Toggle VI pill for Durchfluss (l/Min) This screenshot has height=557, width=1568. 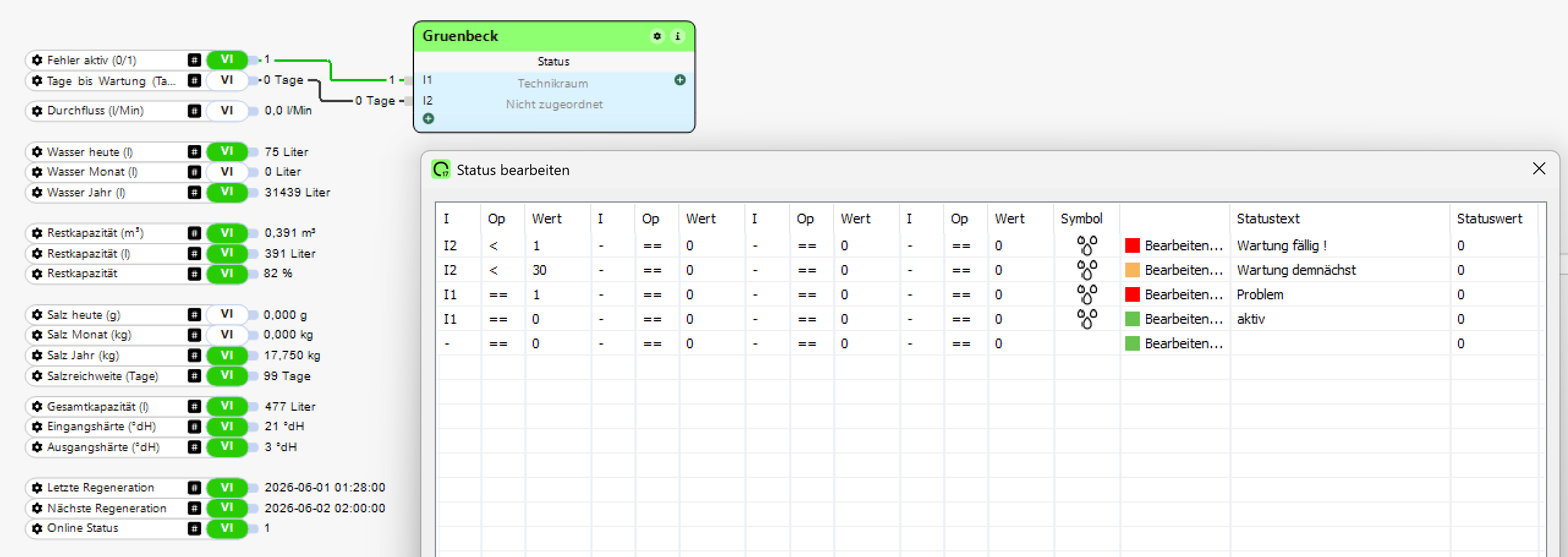[x=227, y=111]
